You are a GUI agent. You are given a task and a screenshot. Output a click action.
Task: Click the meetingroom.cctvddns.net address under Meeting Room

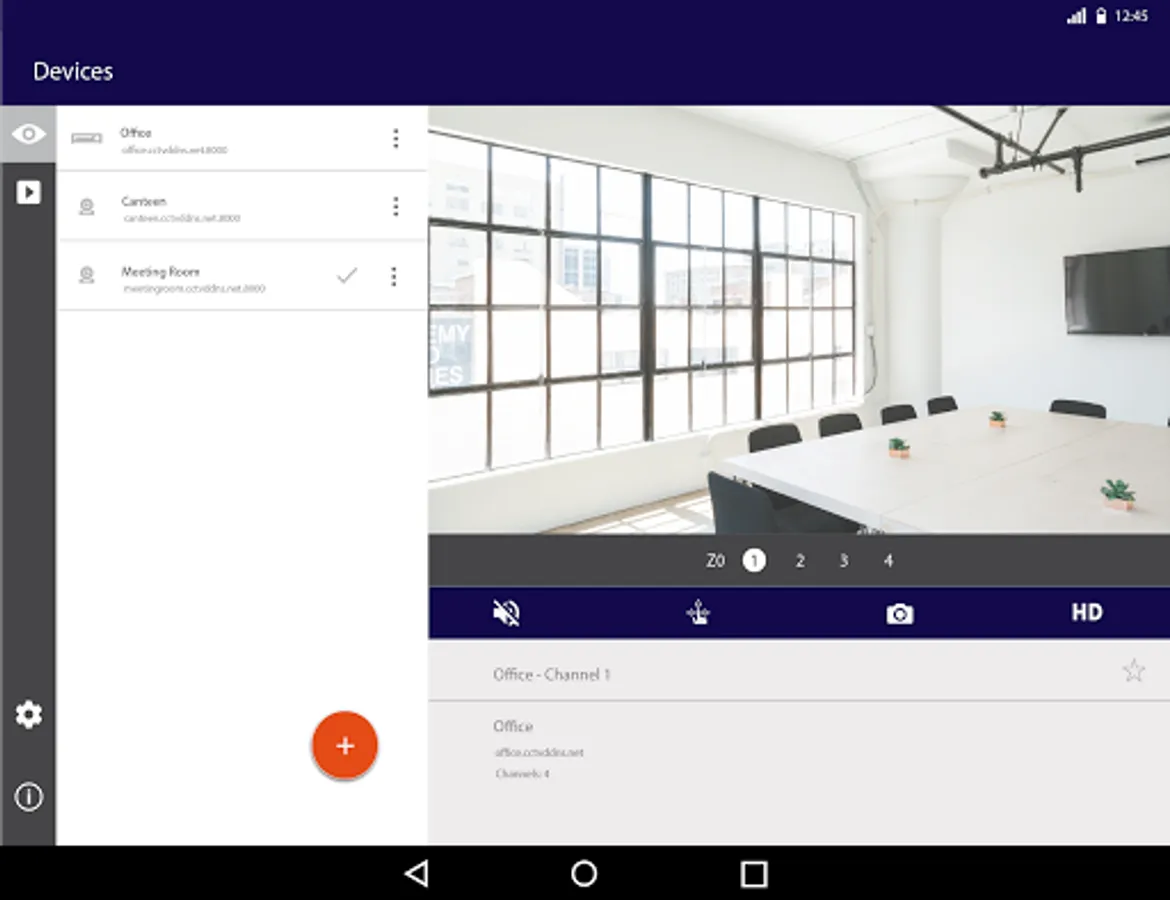pyautogui.click(x=193, y=289)
